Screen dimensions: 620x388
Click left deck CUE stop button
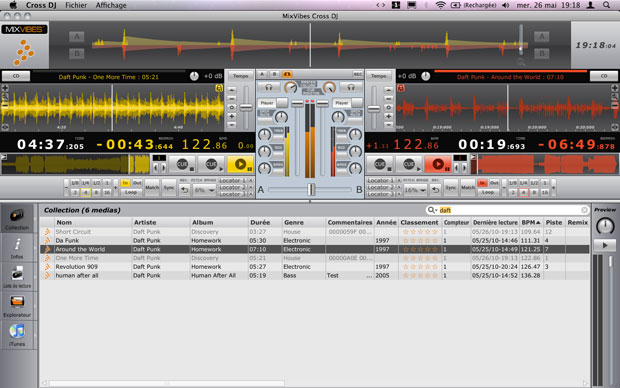(x=183, y=165)
